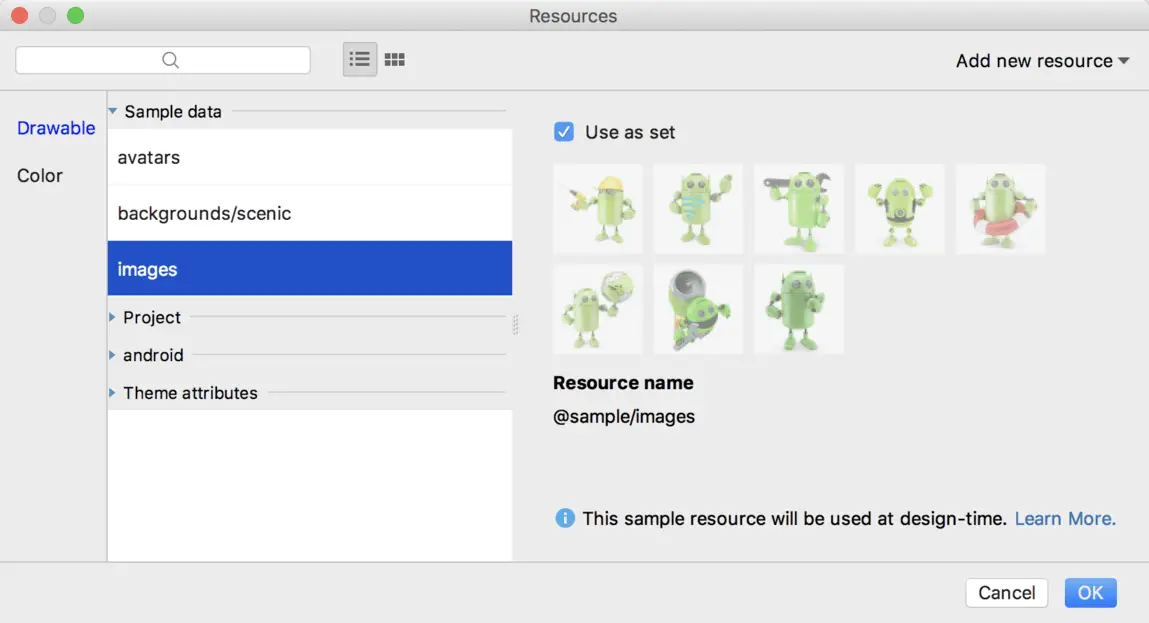The height and width of the screenshot is (623, 1149).
Task: Switch to the Drawable tab
Action: (56, 128)
